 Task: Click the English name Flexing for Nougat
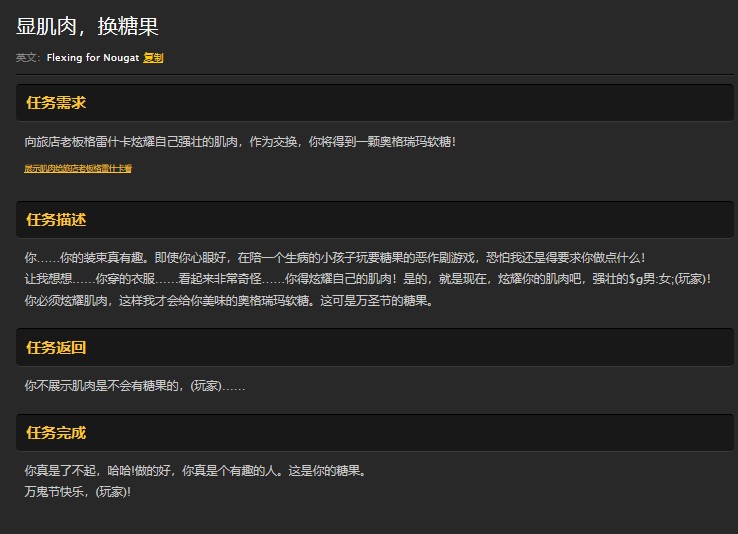pos(92,58)
